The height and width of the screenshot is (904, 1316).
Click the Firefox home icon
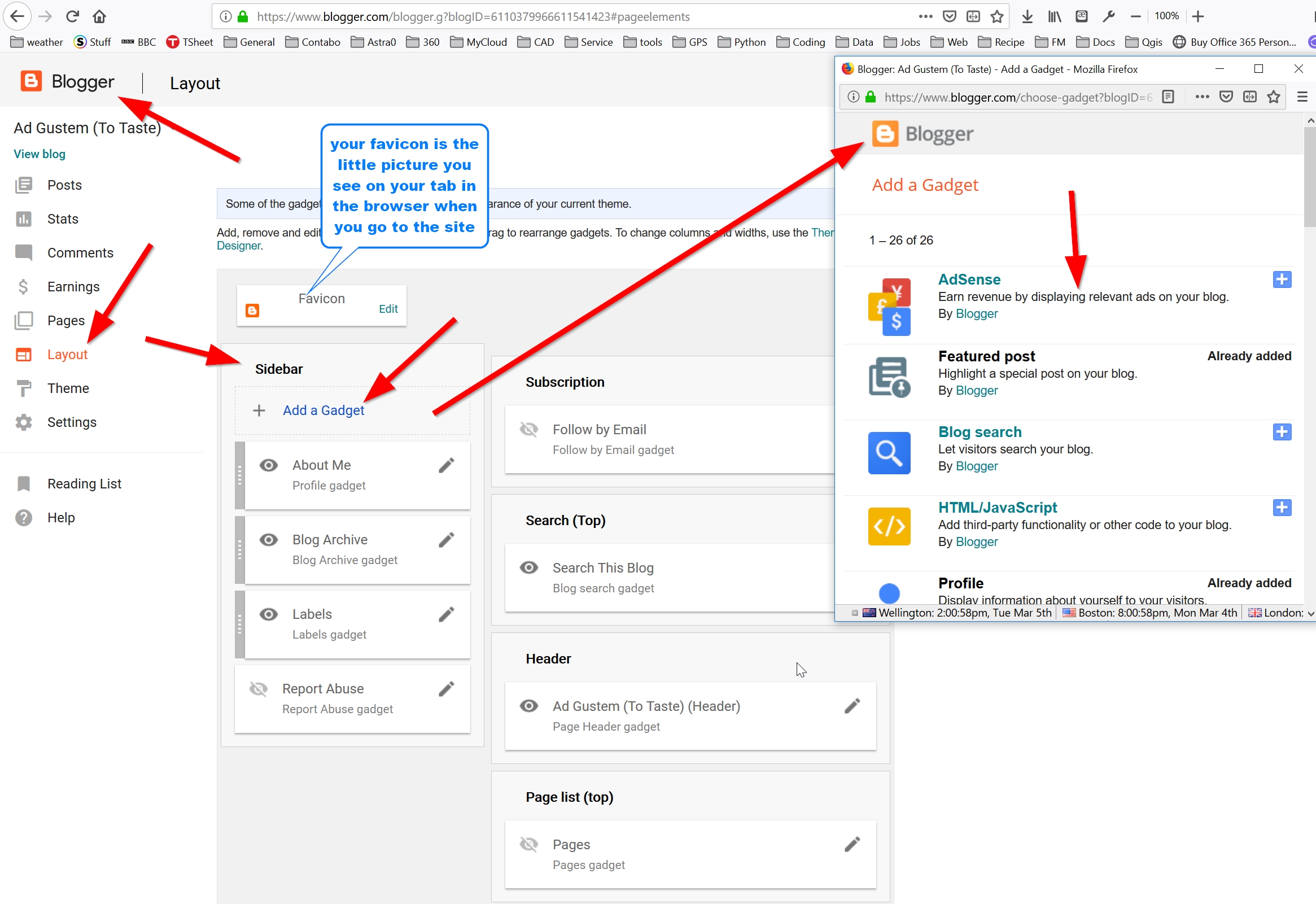tap(99, 16)
